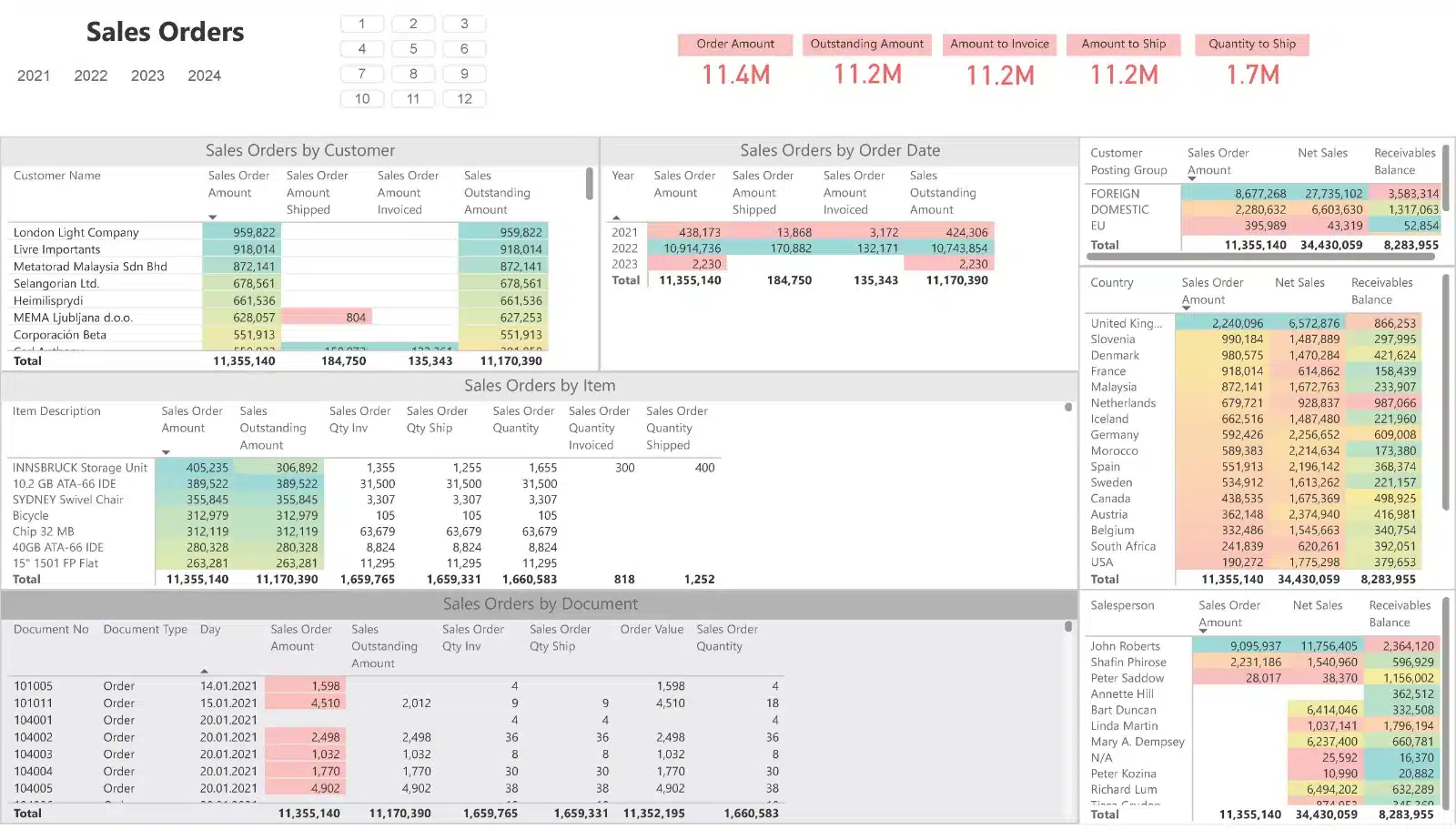The image size is (1456, 830).
Task: Select year 2021 in the year slicer
Action: 34,76
